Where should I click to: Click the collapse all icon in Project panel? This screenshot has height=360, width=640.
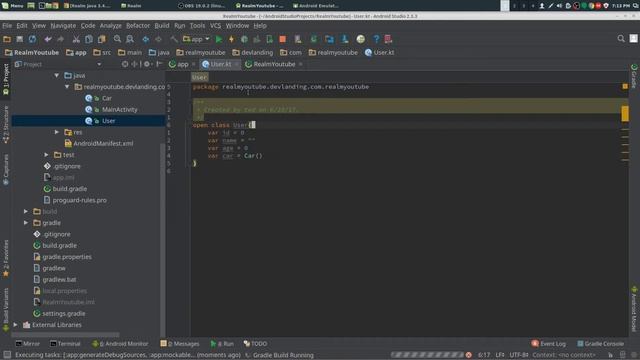tap(134, 64)
